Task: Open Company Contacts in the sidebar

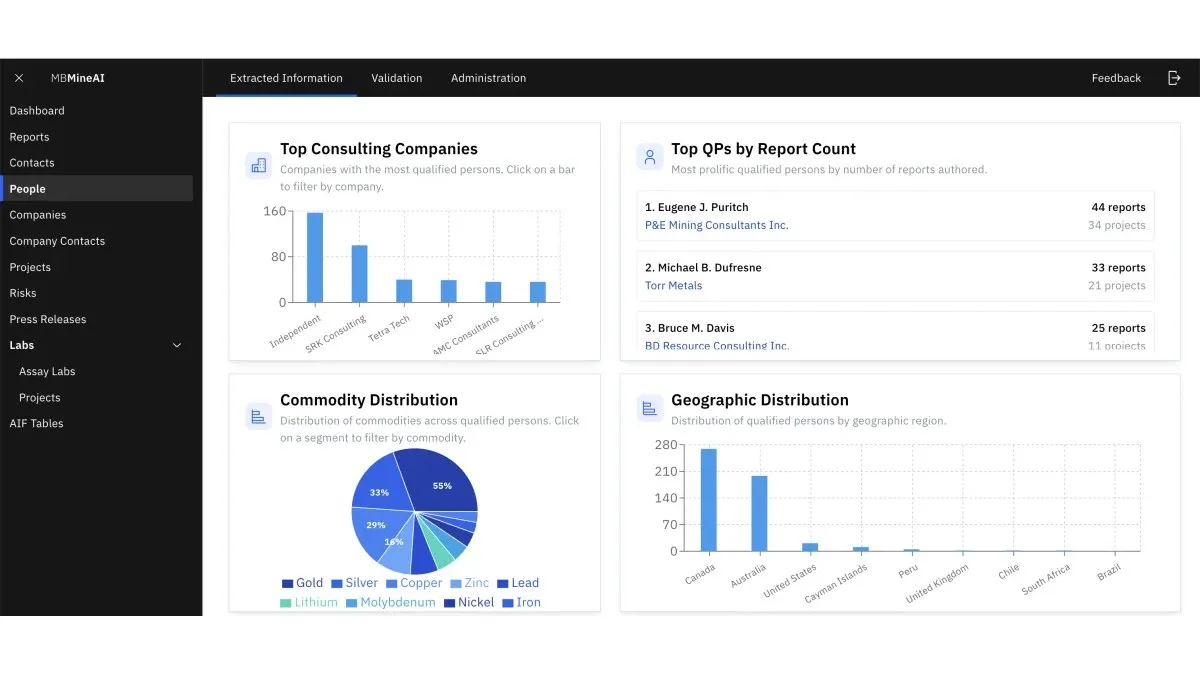Action: [97, 241]
